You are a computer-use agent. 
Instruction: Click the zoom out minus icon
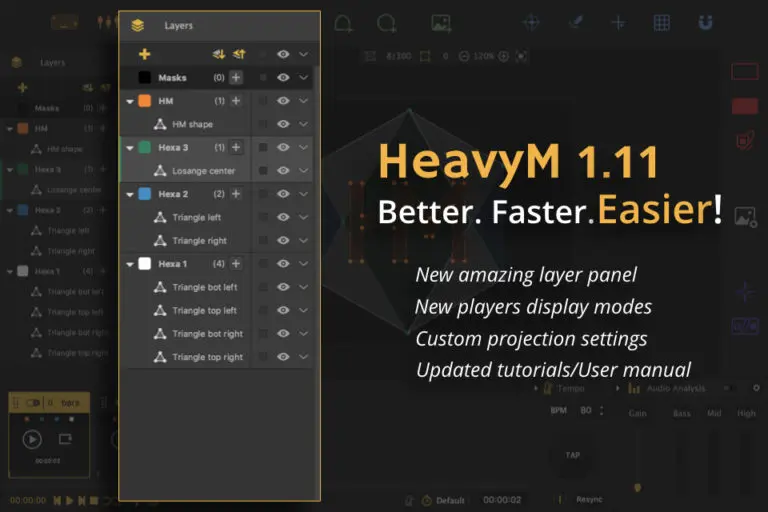pos(464,56)
